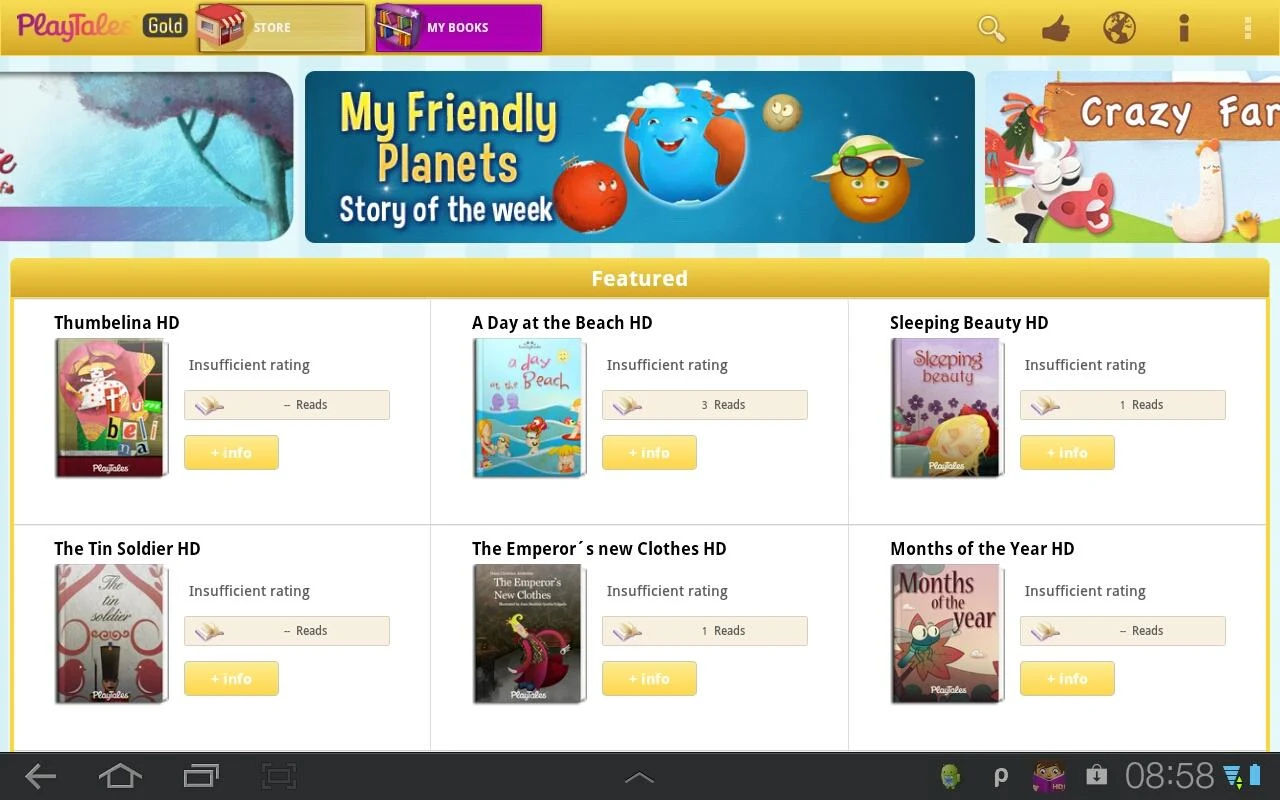
Task: Open + info for The Tin Soldier HD
Action: (231, 679)
